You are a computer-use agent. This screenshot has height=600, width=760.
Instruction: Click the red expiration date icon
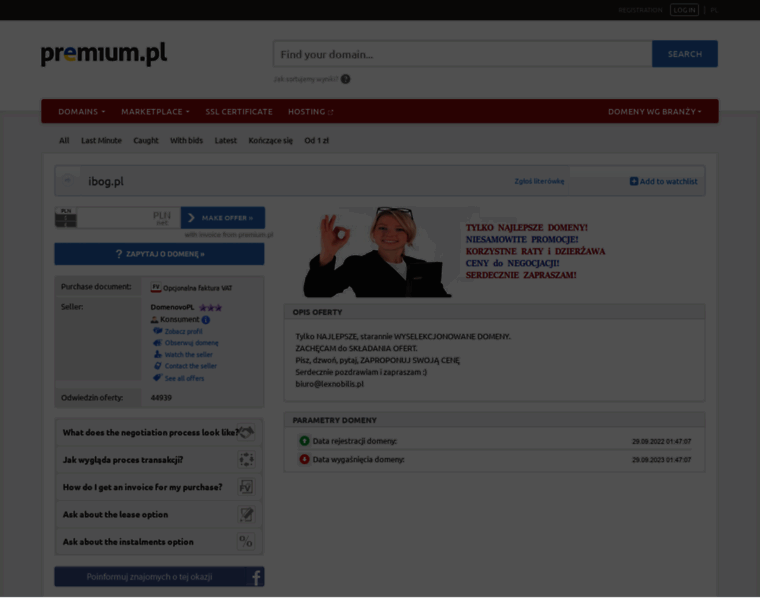(304, 459)
